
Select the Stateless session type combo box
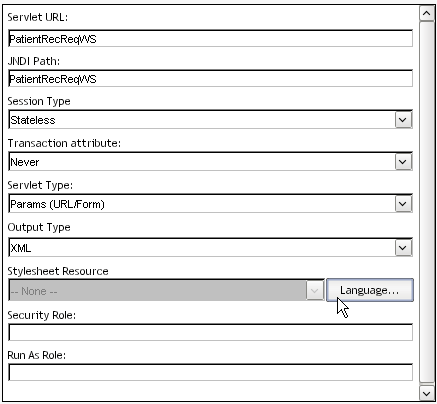[x=210, y=120]
